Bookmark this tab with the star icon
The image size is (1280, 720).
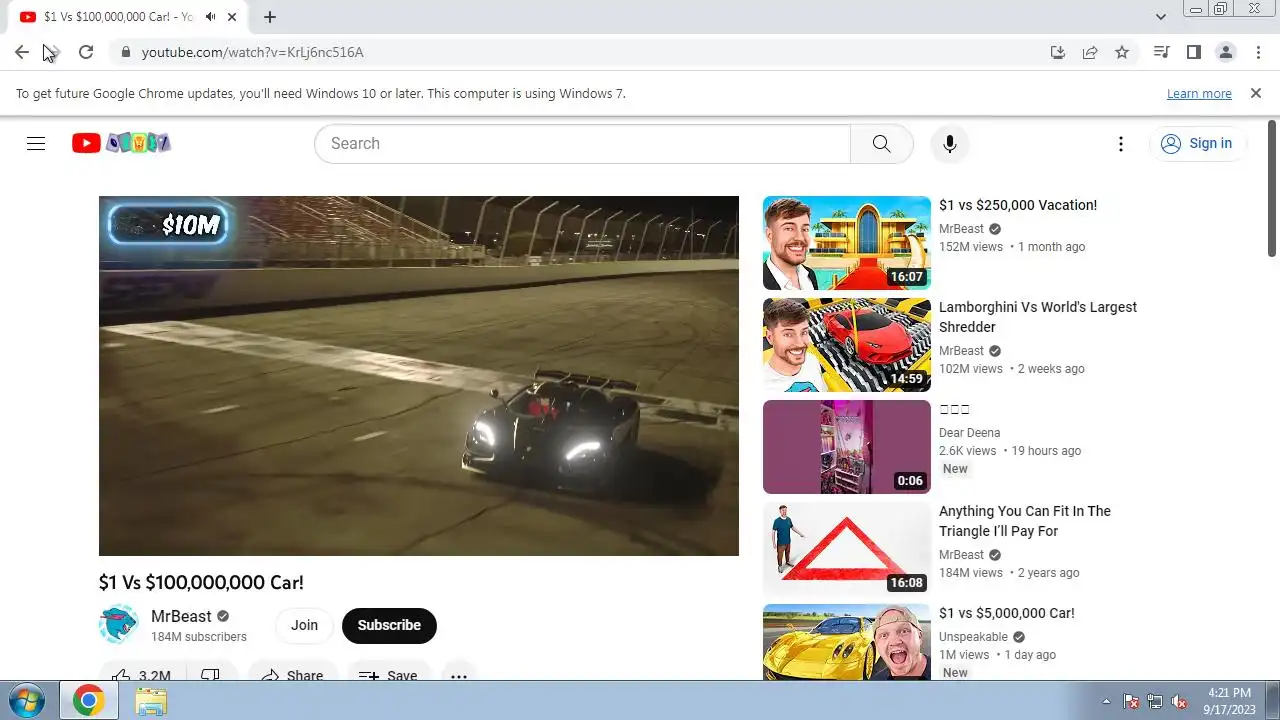point(1122,52)
